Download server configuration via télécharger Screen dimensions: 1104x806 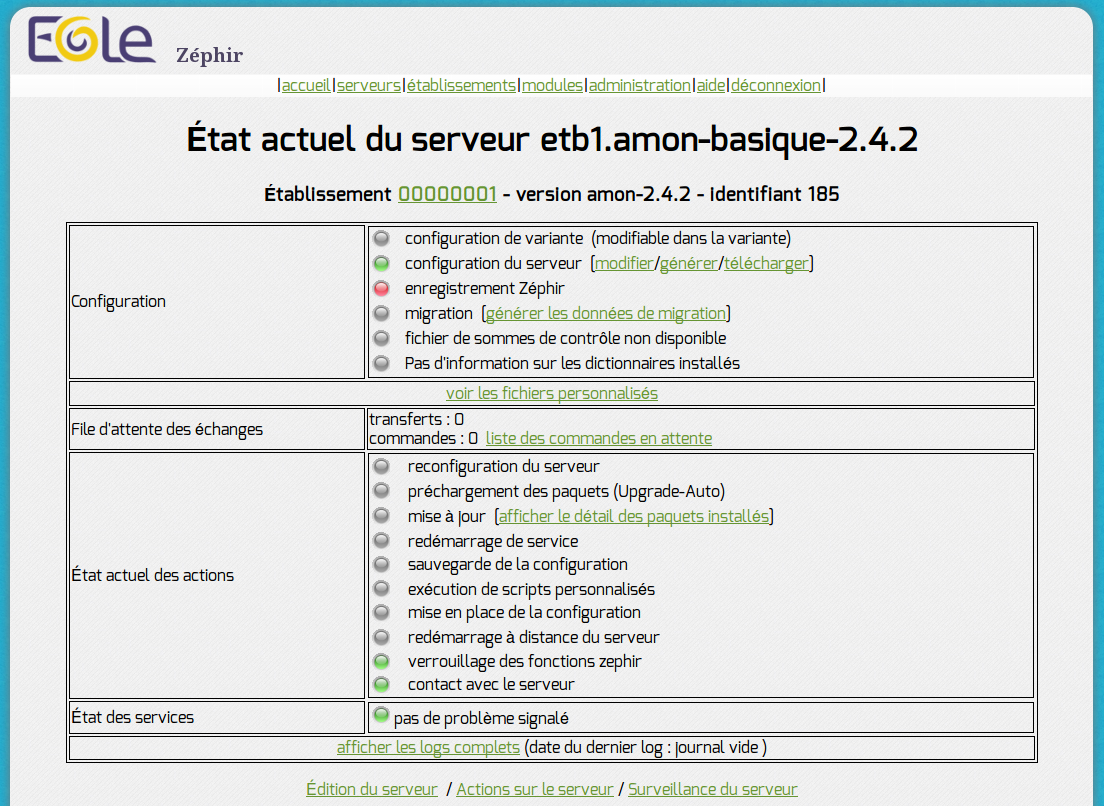click(x=766, y=263)
